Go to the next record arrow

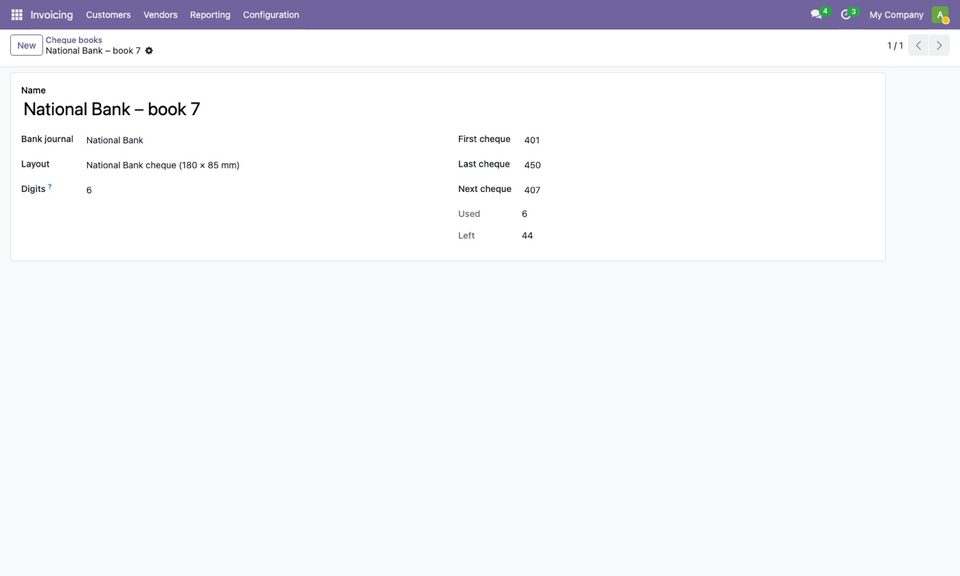pyautogui.click(x=939, y=45)
